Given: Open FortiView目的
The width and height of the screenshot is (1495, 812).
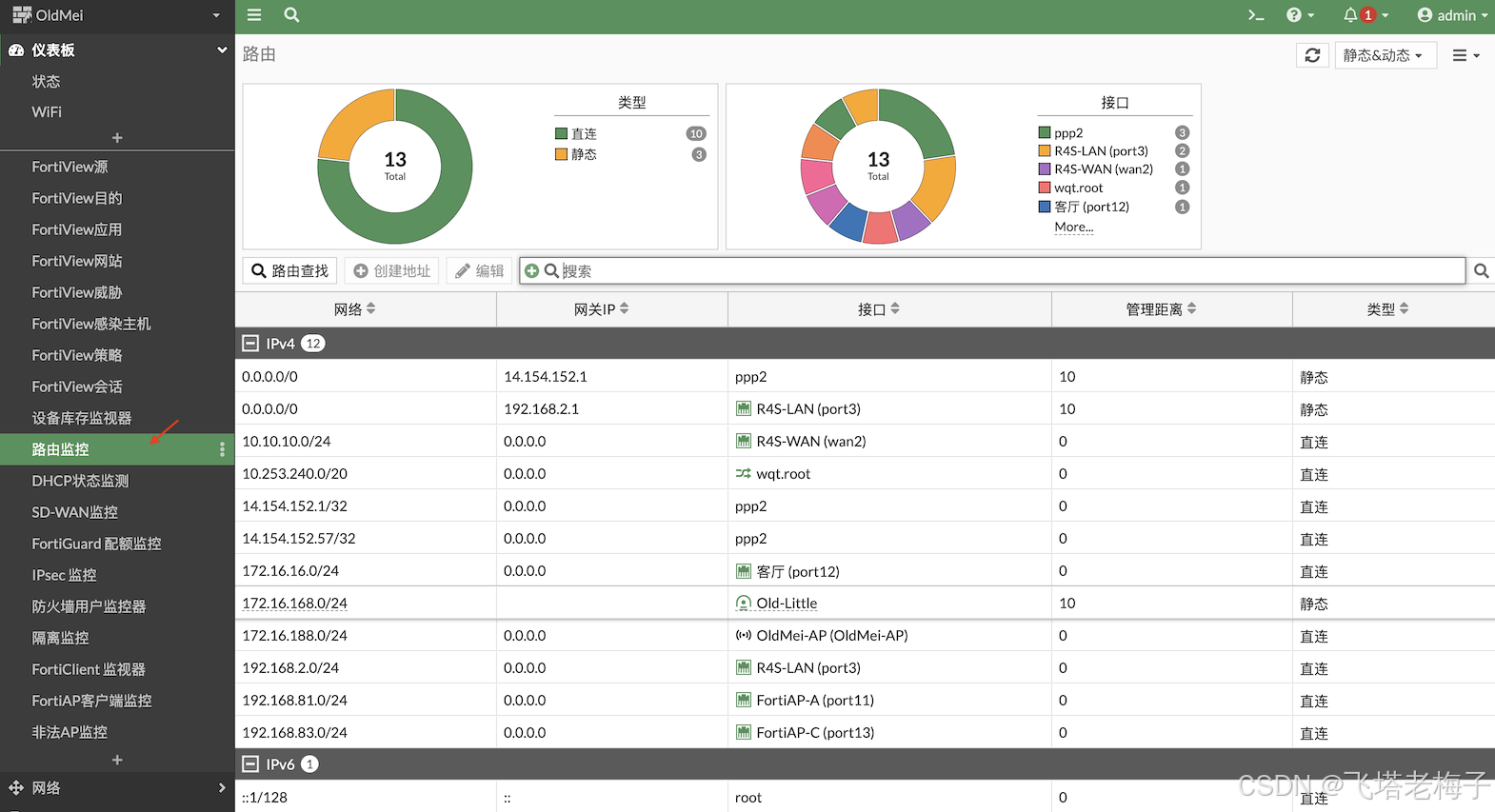Looking at the screenshot, I should click(77, 198).
